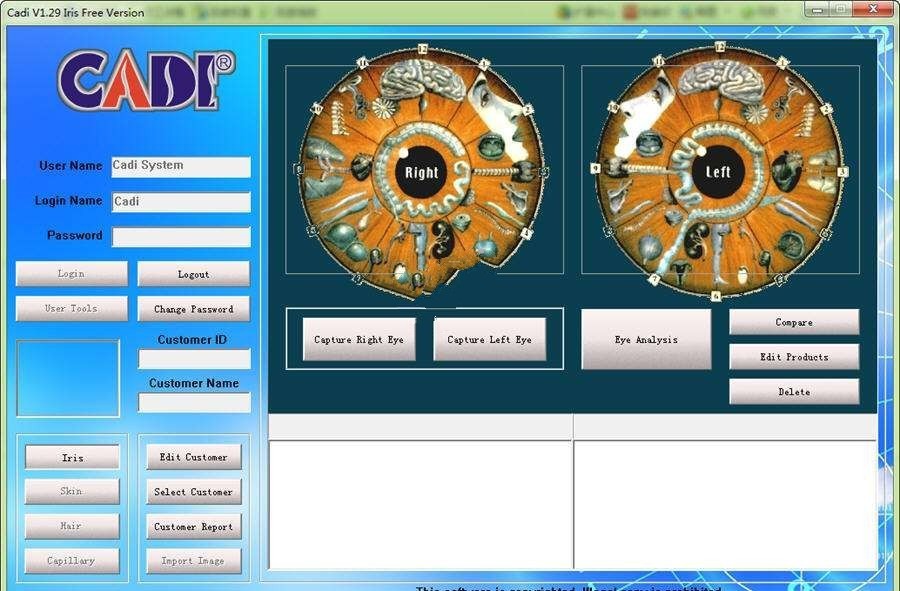Image resolution: width=900 pixels, height=591 pixels.
Task: Click the Left iris chart image
Action: (x=719, y=171)
